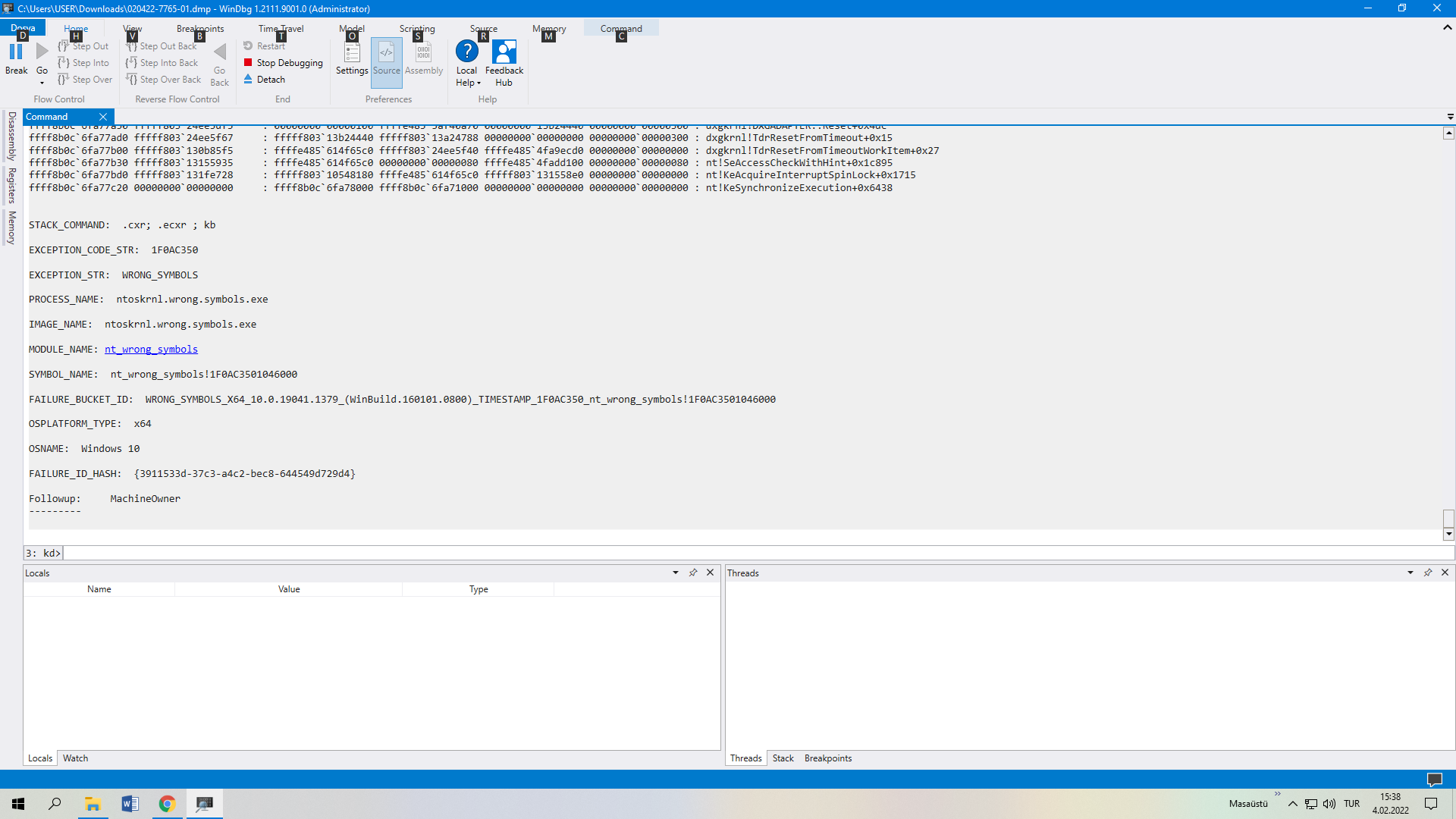Screen dimensions: 1456x819
Task: Toggle the Source mode icon
Action: (386, 52)
